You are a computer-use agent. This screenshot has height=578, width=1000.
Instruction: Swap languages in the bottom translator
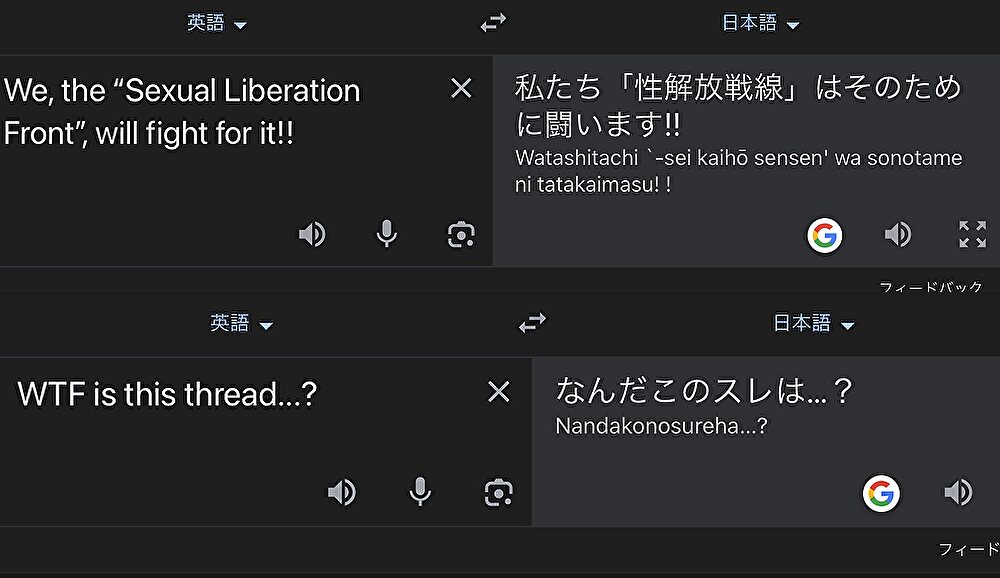pos(532,323)
